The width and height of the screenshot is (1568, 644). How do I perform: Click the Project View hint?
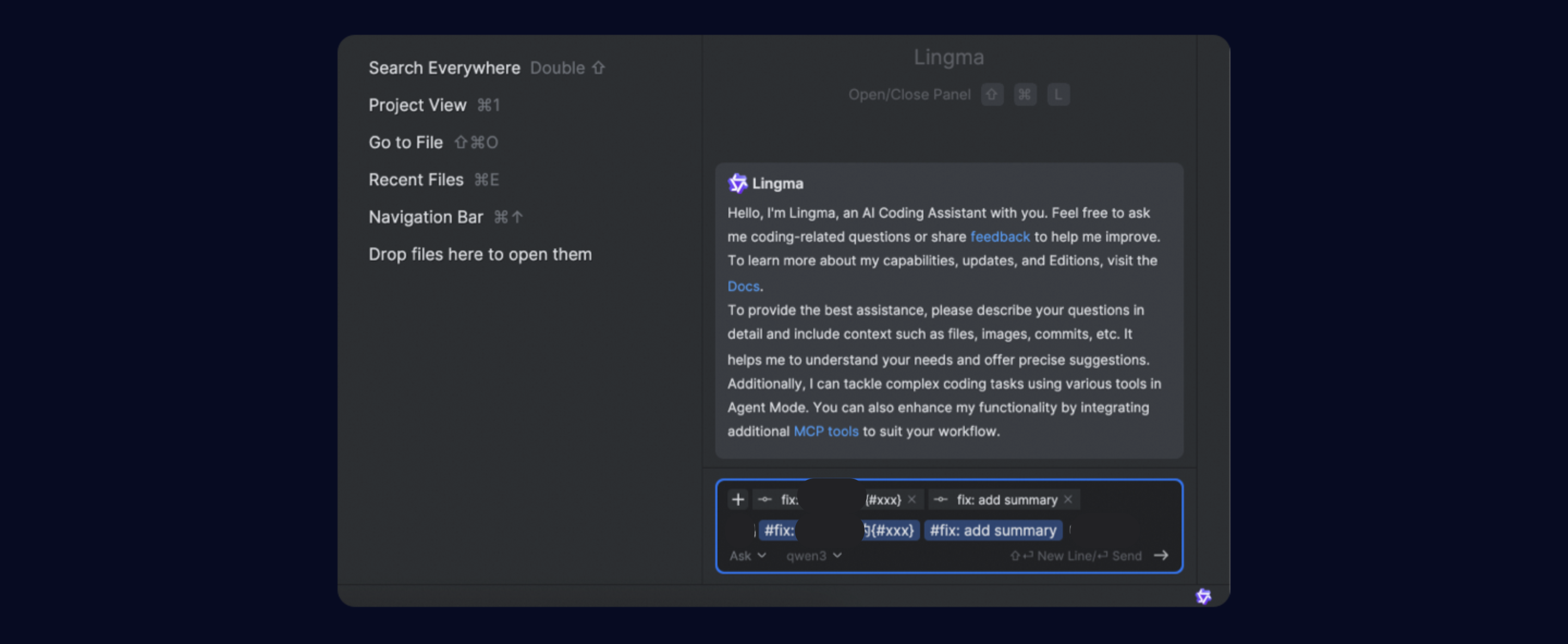point(418,105)
